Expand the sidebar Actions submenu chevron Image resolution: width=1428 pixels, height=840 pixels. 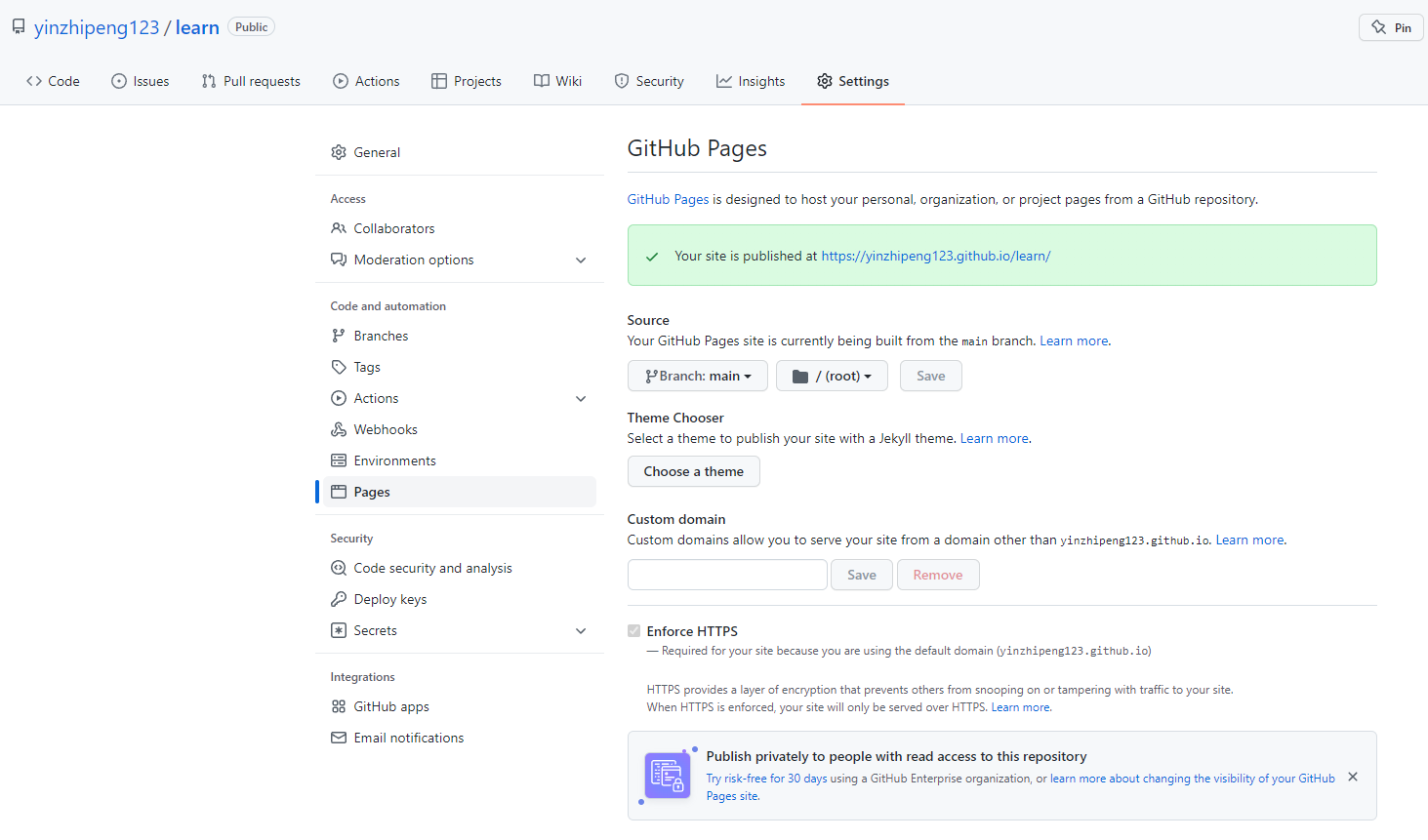pos(581,399)
